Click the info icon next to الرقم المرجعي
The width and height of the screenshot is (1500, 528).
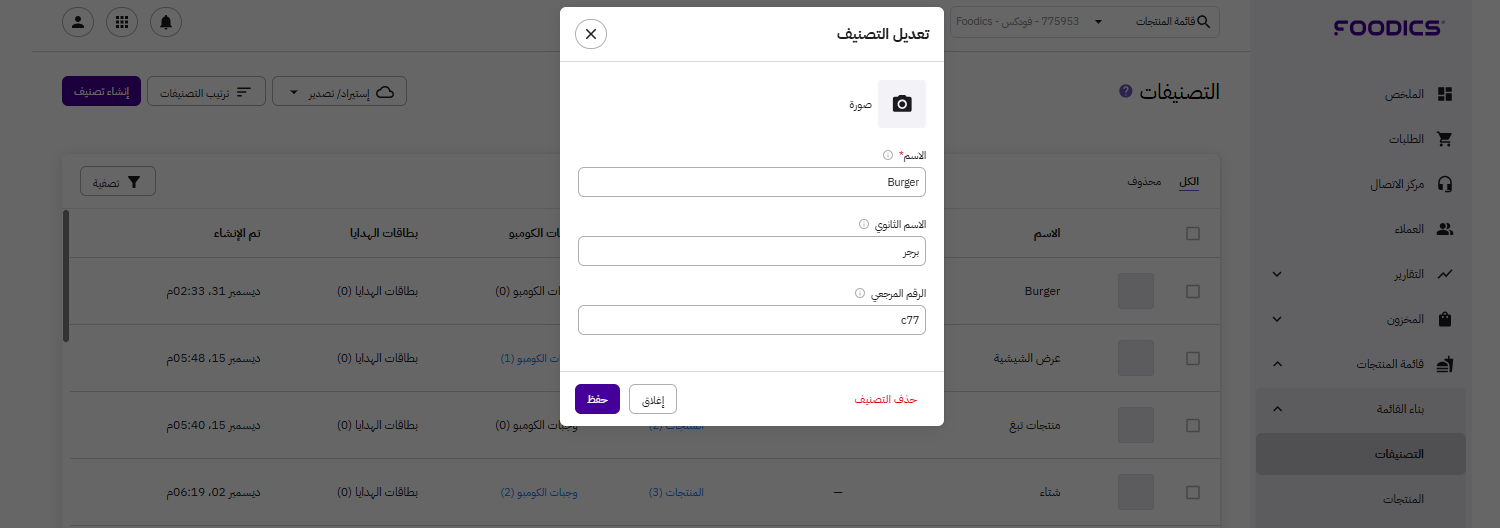tap(860, 293)
